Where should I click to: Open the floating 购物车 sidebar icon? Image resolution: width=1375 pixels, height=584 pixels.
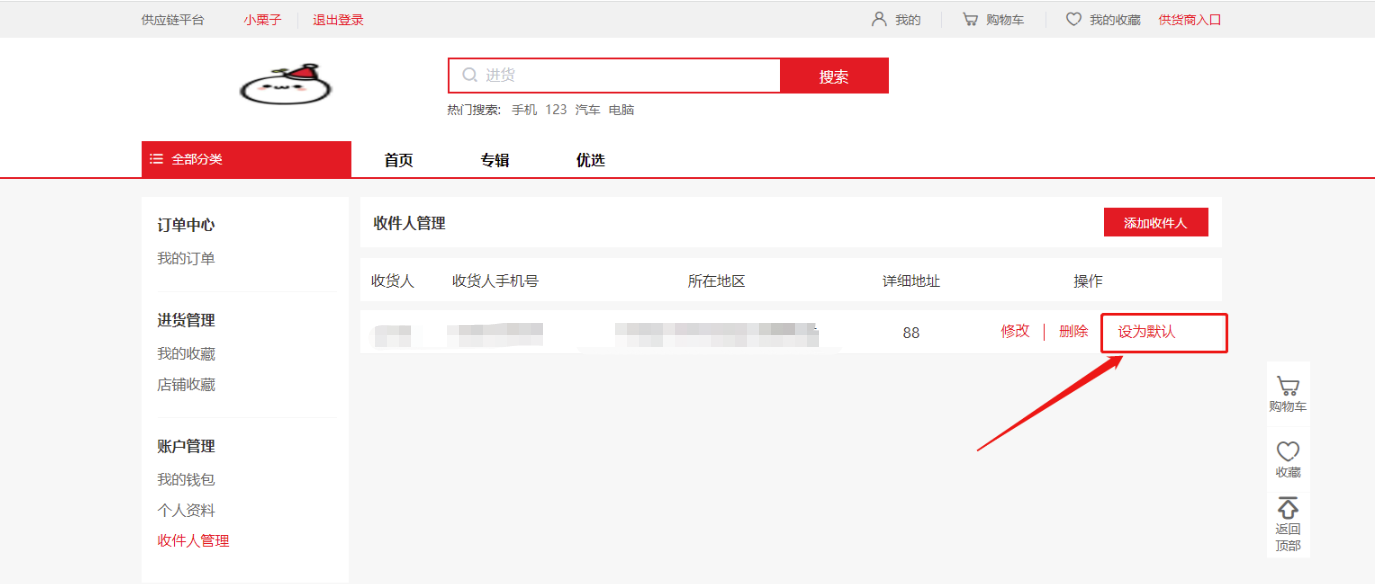[x=1288, y=387]
